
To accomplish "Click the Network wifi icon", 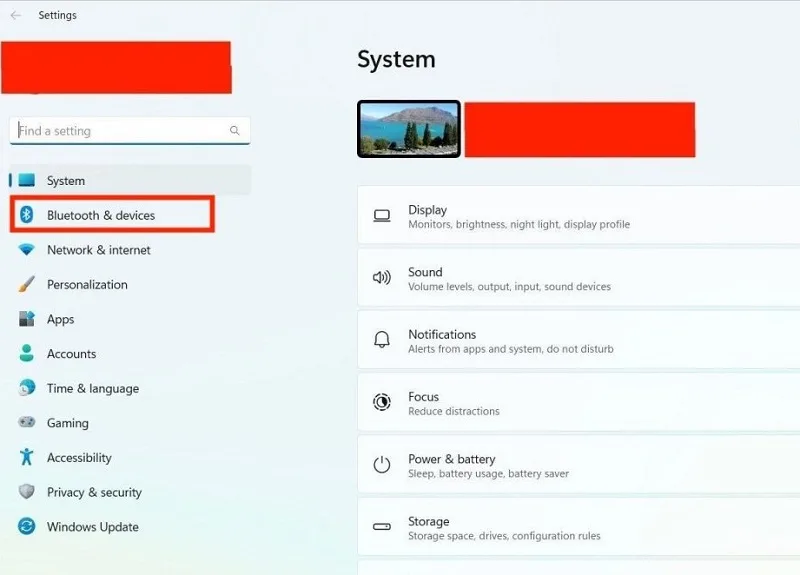I will (x=27, y=249).
